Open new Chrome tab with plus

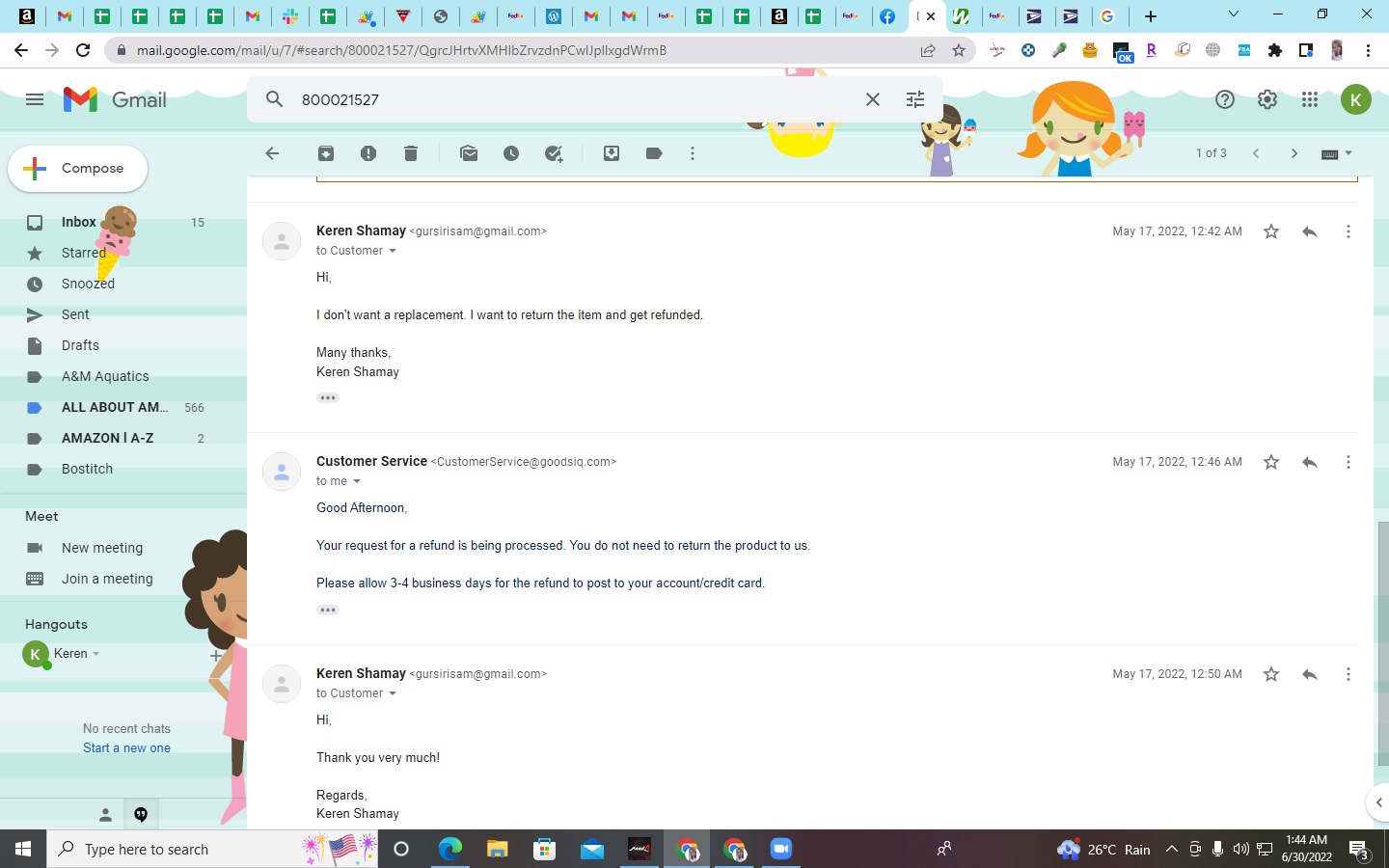click(1151, 15)
